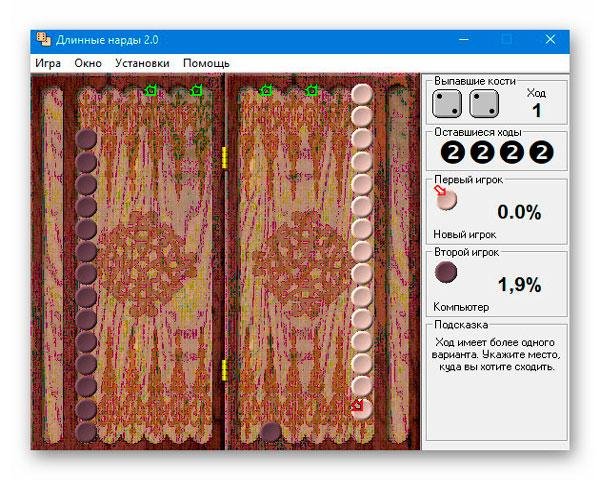Click the first remaining-move circle labeled 2
Screen dimensions: 600x480
coord(453,152)
